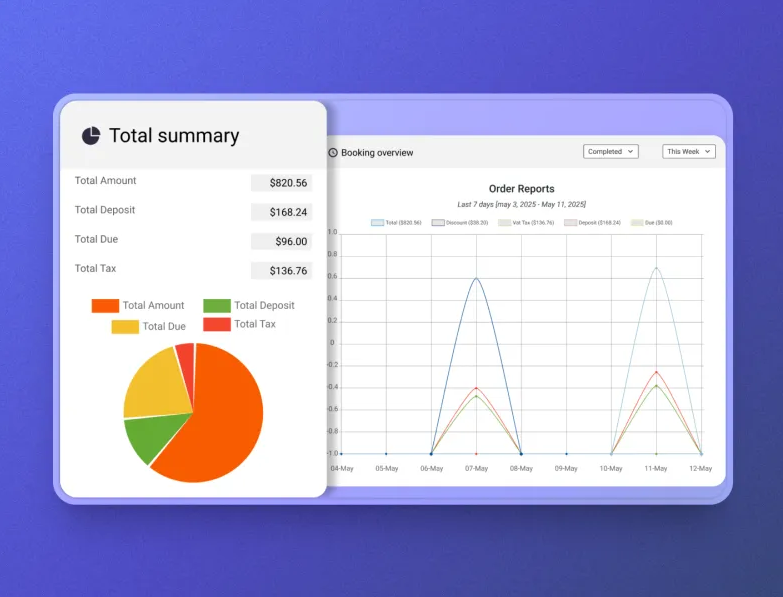Viewport: 783px width, 597px height.
Task: Toggle the Total ($820.56) chart legend
Action: pyautogui.click(x=396, y=222)
